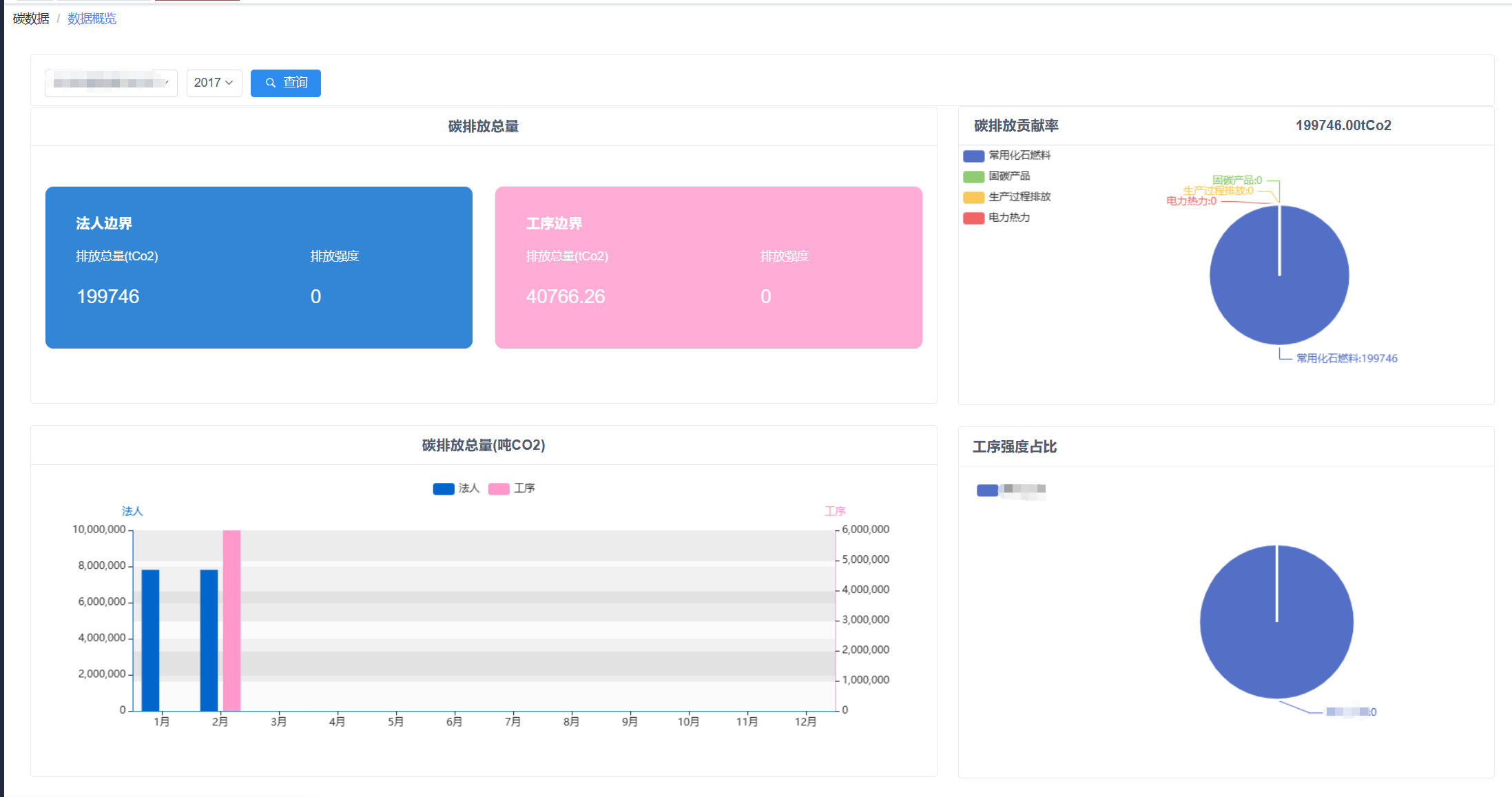Click the 碳排放总量 panel title

[x=484, y=127]
